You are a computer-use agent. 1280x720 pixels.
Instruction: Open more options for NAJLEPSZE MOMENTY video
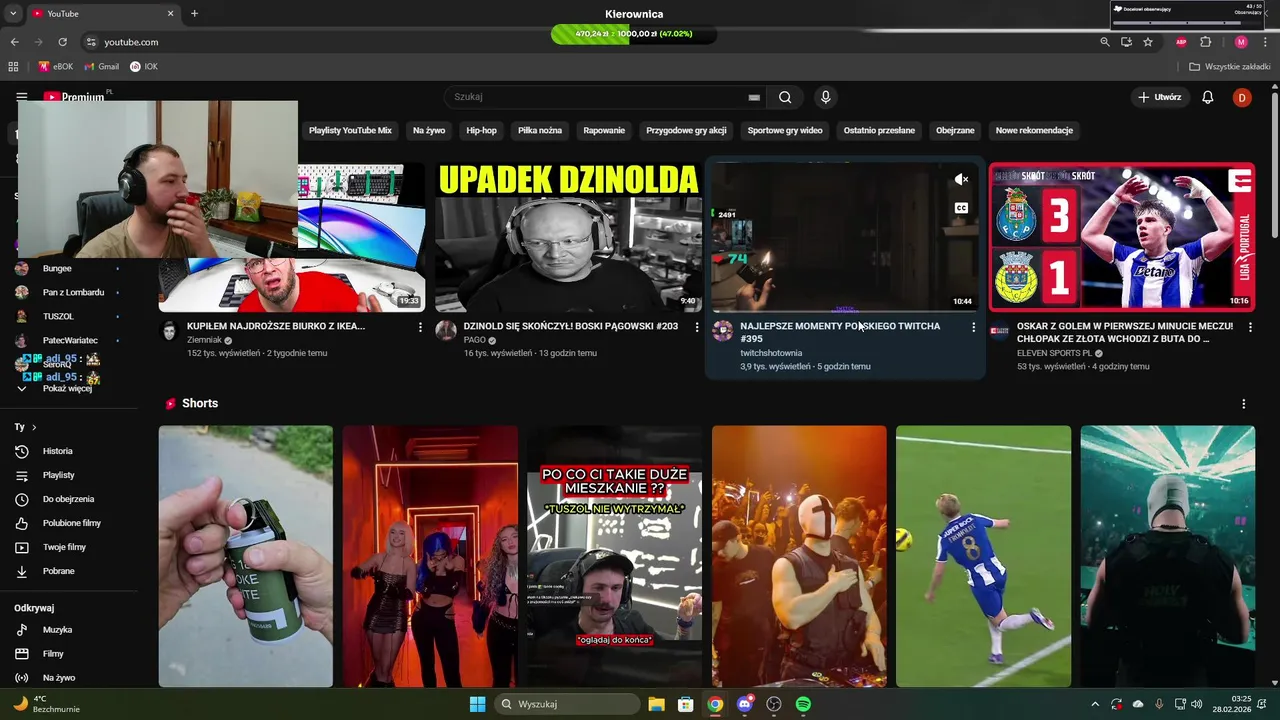(973, 327)
